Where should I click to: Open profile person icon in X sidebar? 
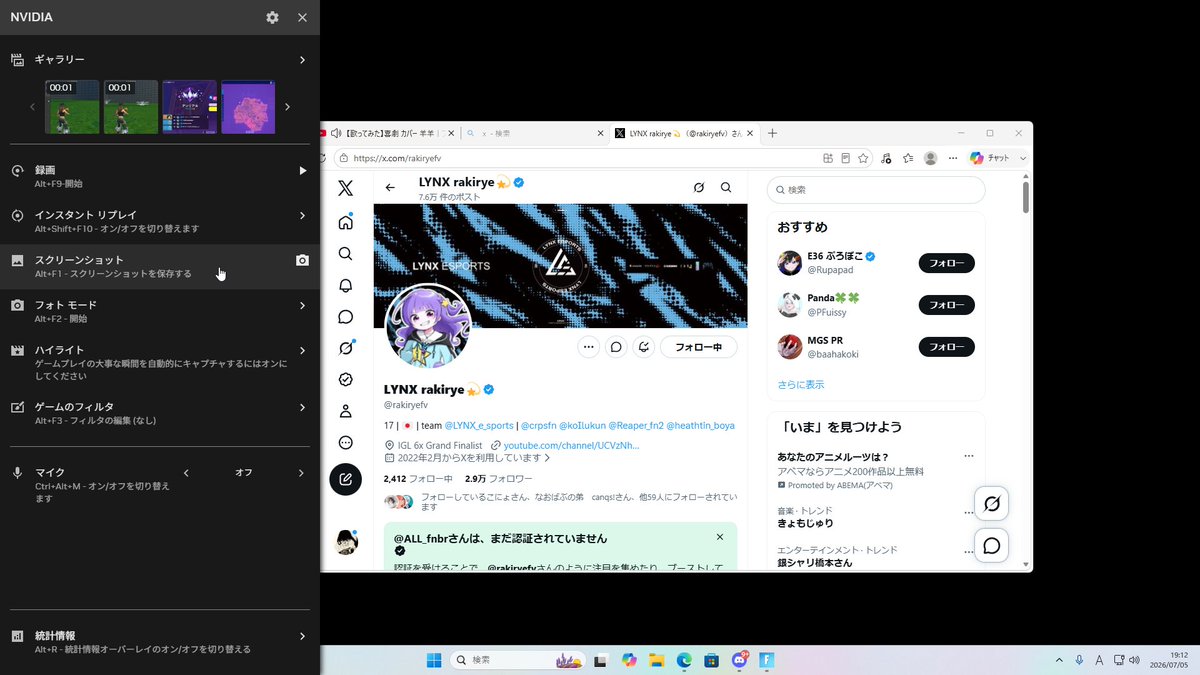[345, 411]
